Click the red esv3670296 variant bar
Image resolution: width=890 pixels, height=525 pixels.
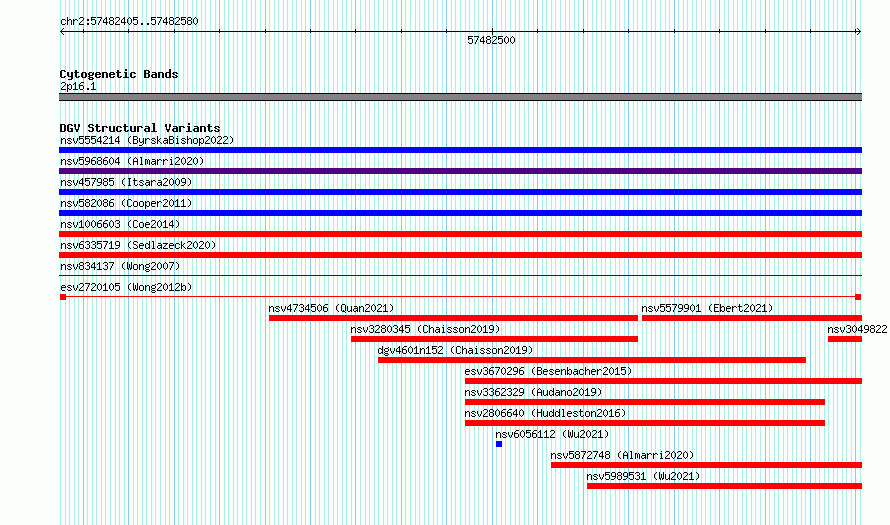(x=664, y=381)
